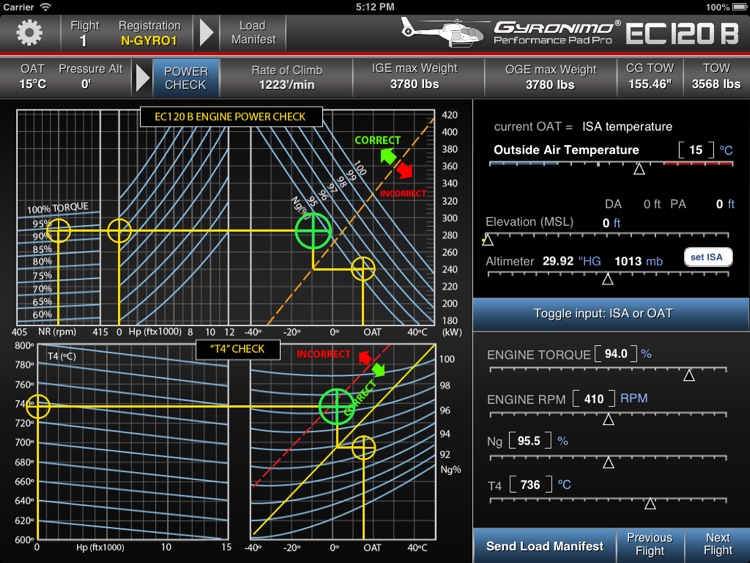
Task: Tap the ISA temperature label
Action: click(x=627, y=127)
